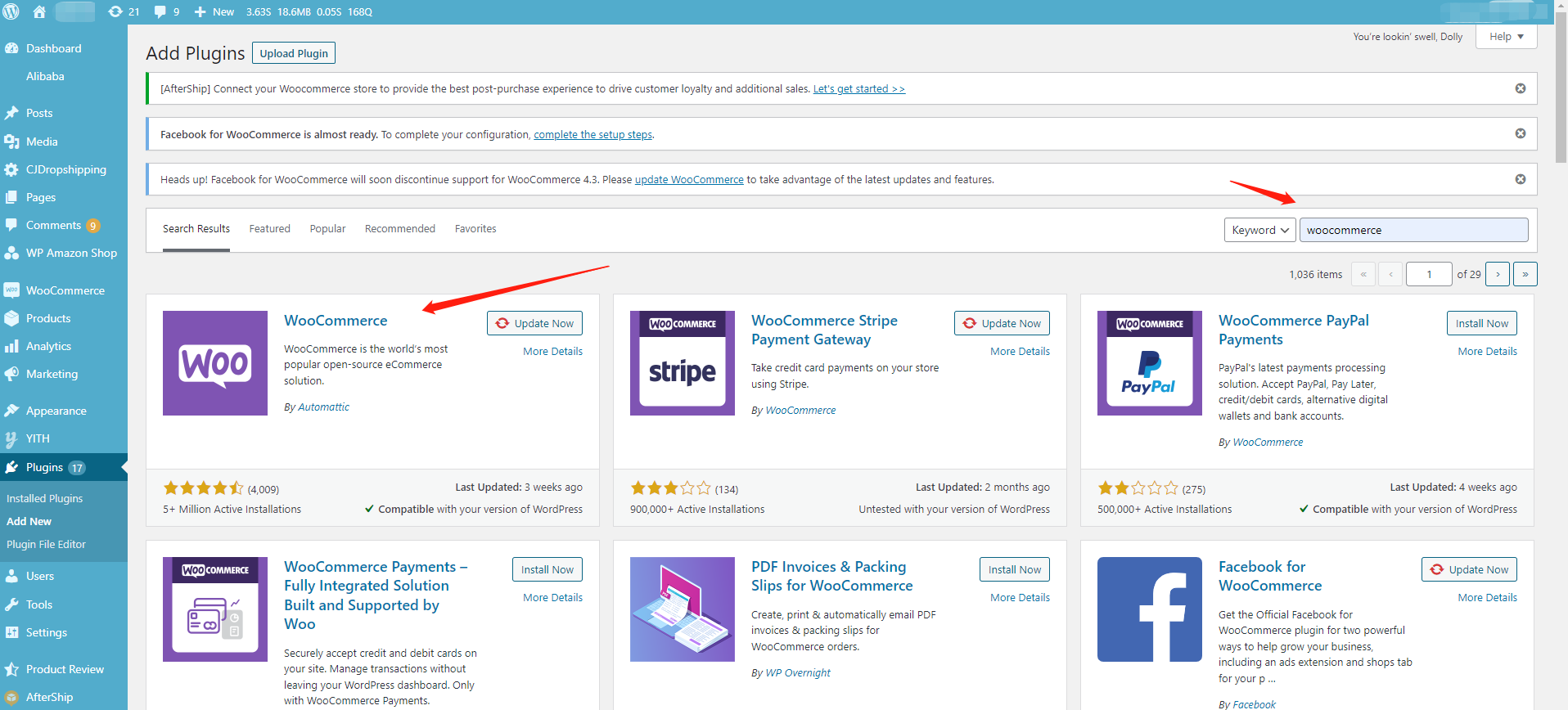The height and width of the screenshot is (710, 1568).
Task: Jump to the last page of results
Action: [x=1525, y=274]
